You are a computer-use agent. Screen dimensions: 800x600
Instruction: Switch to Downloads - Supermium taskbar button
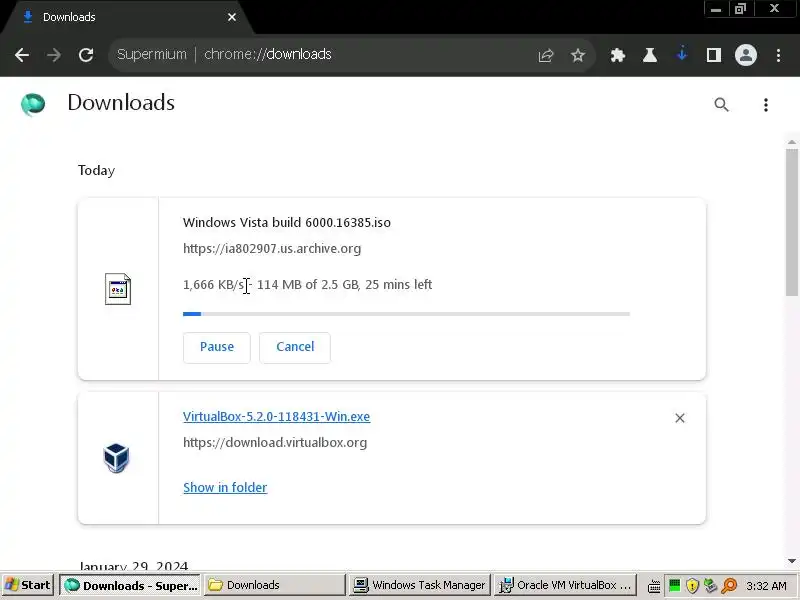click(131, 585)
